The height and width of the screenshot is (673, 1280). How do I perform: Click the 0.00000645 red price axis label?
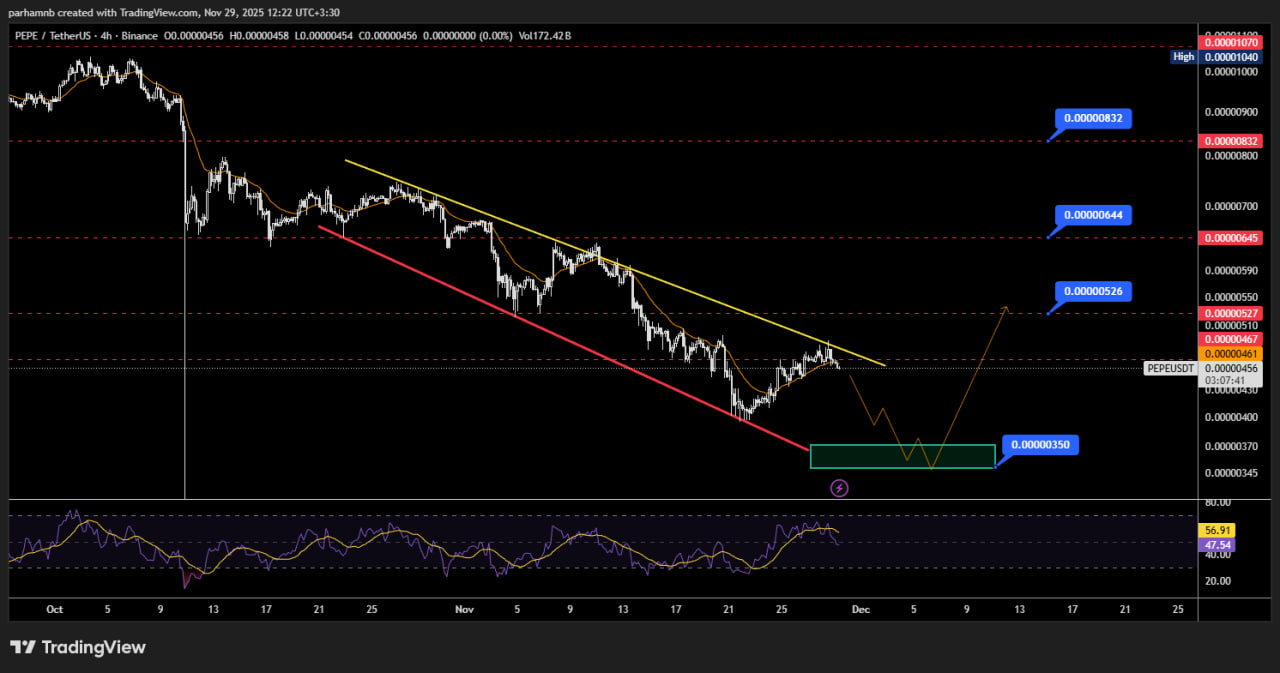(x=1231, y=238)
